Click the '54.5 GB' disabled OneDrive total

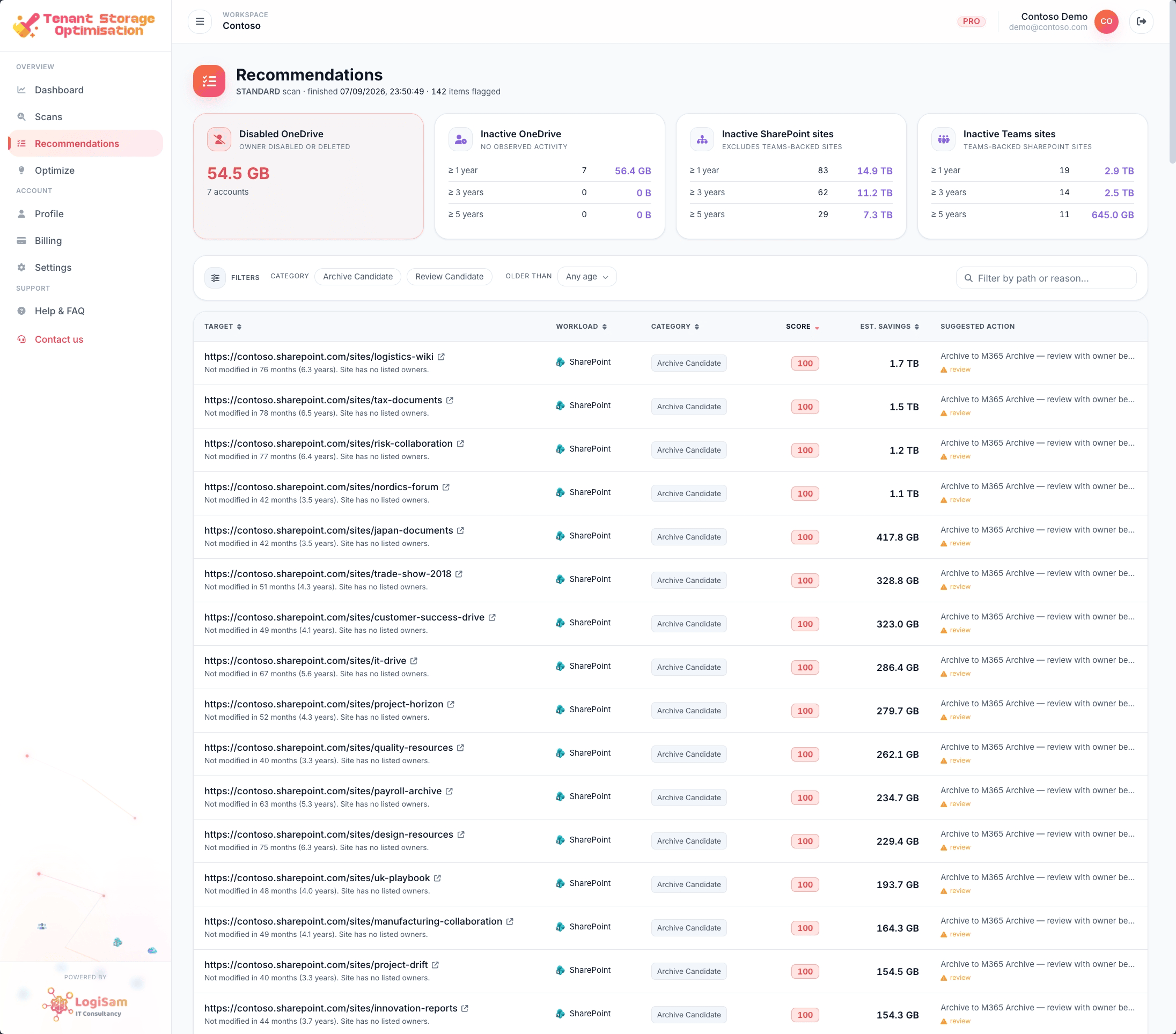pyautogui.click(x=238, y=174)
